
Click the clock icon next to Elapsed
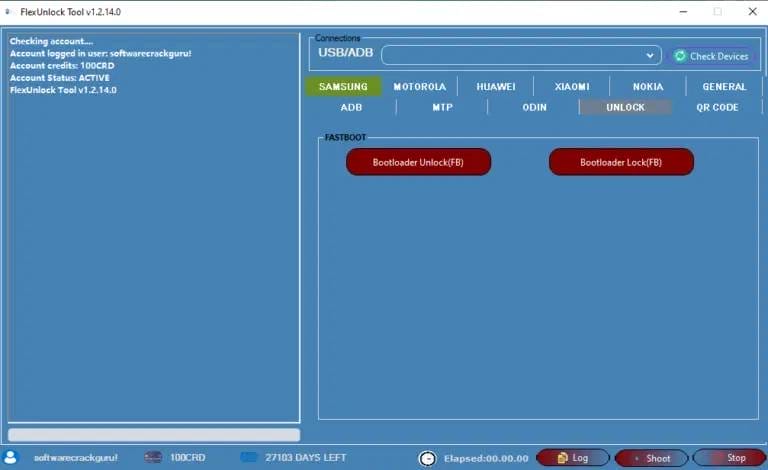tap(428, 458)
